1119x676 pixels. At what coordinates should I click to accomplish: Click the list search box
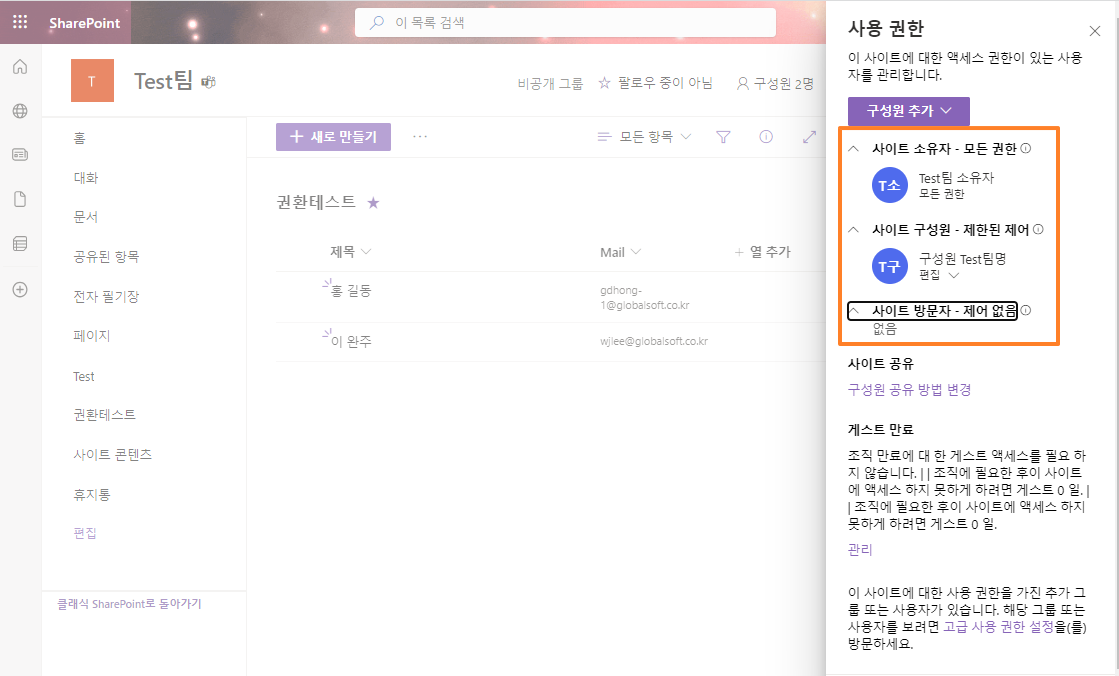[x=565, y=23]
